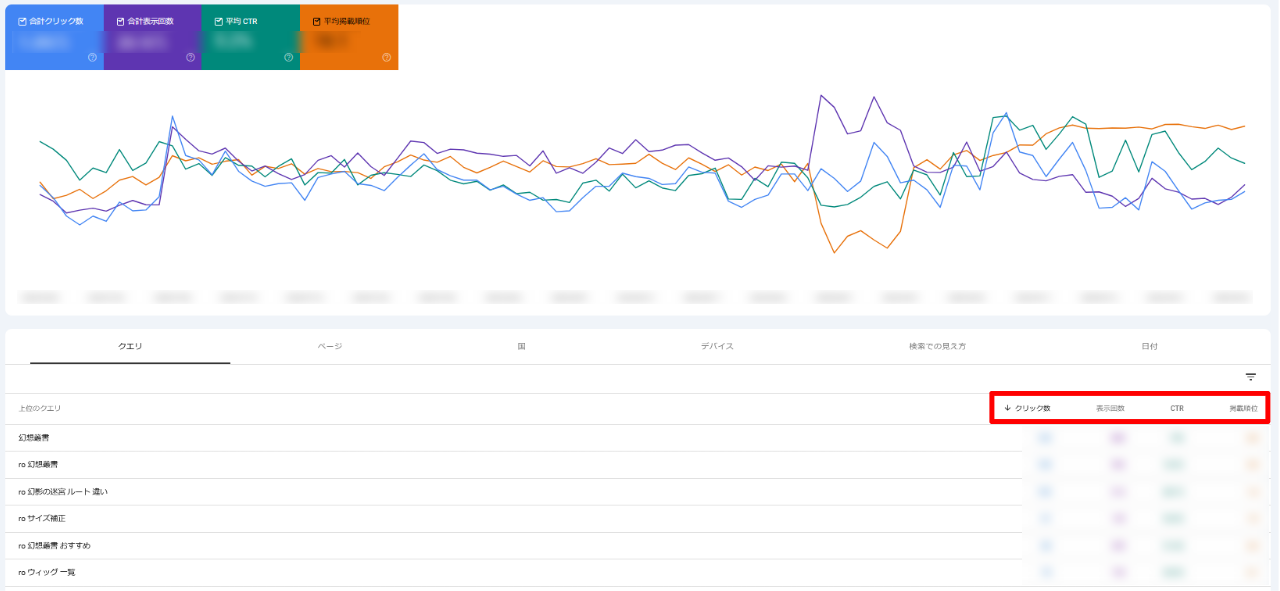1280x591 pixels.
Task: Click help icon on 合計表示回数 card
Action: 190,57
